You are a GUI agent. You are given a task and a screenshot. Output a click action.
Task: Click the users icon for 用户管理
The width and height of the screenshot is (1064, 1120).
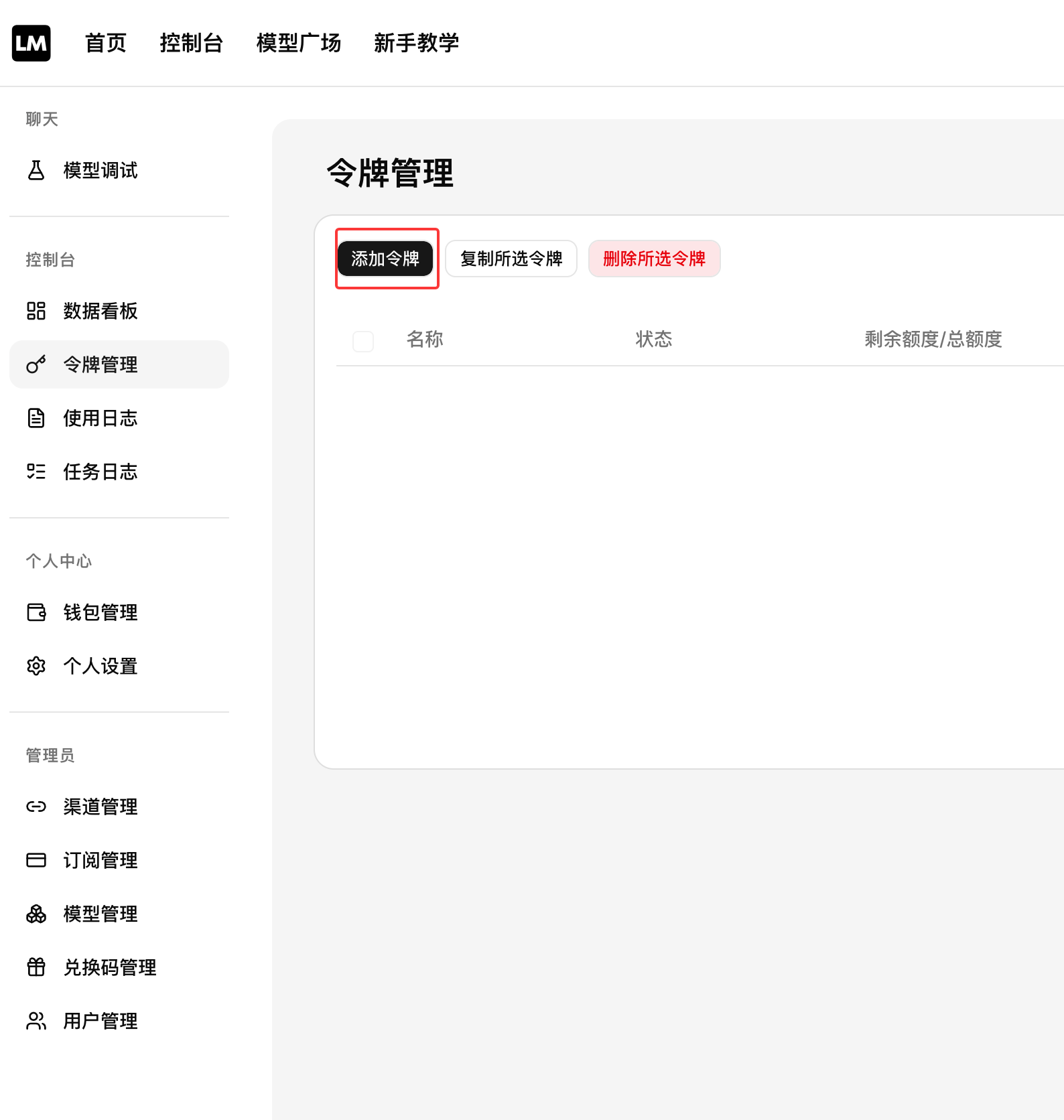(36, 1021)
